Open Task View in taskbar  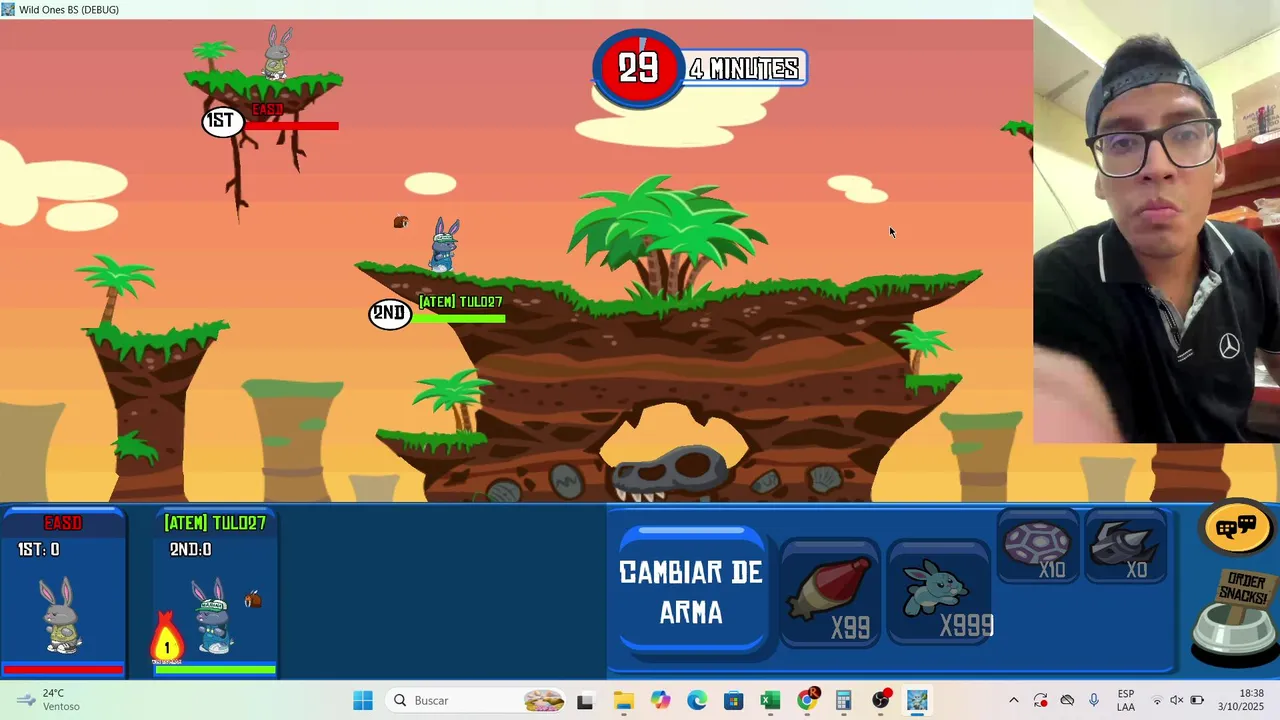click(x=585, y=700)
